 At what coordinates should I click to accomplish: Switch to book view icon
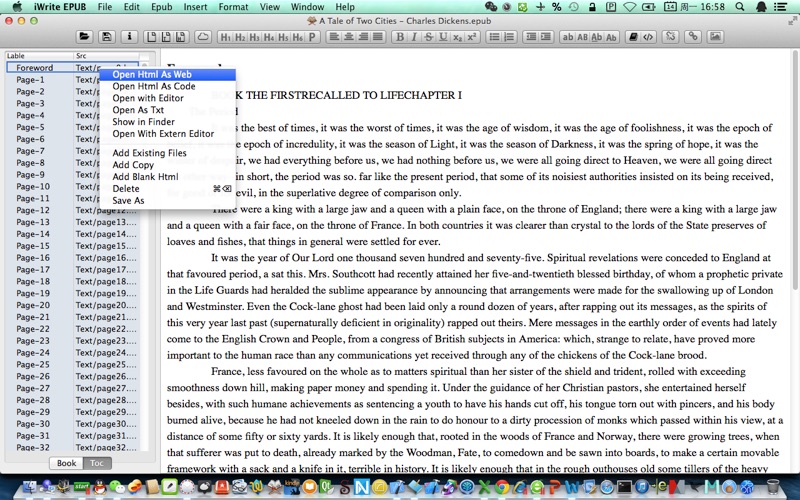tap(633, 37)
